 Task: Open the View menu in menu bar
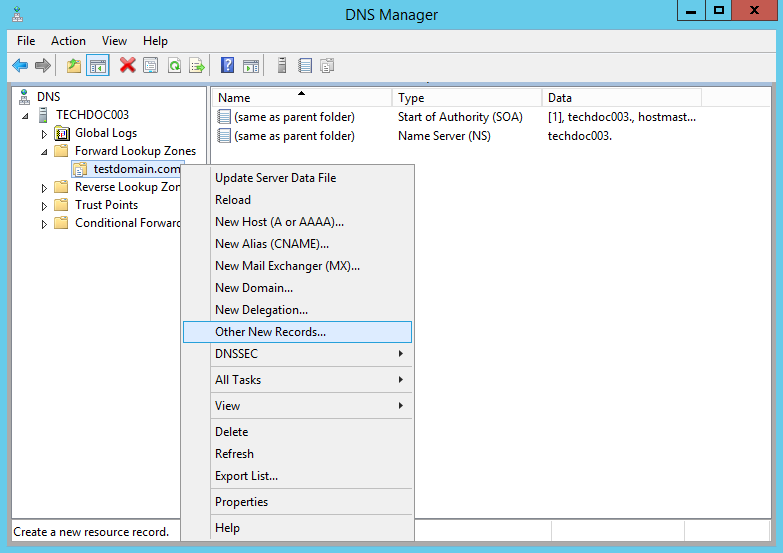(x=114, y=41)
